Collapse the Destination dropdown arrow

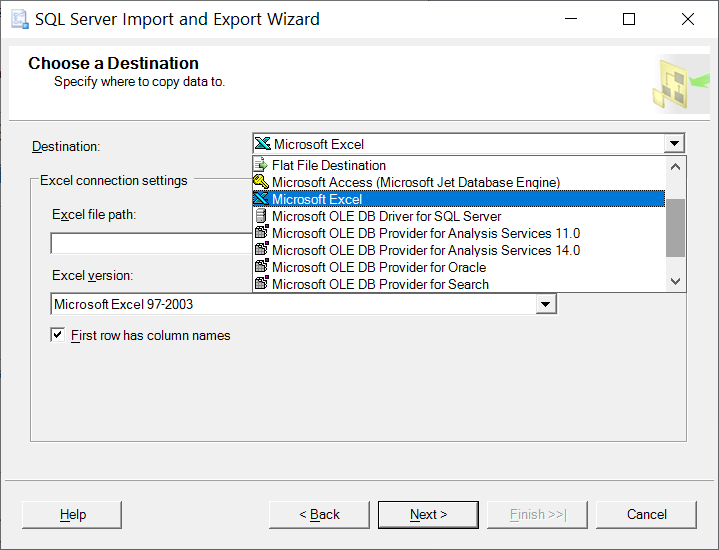tap(674, 144)
